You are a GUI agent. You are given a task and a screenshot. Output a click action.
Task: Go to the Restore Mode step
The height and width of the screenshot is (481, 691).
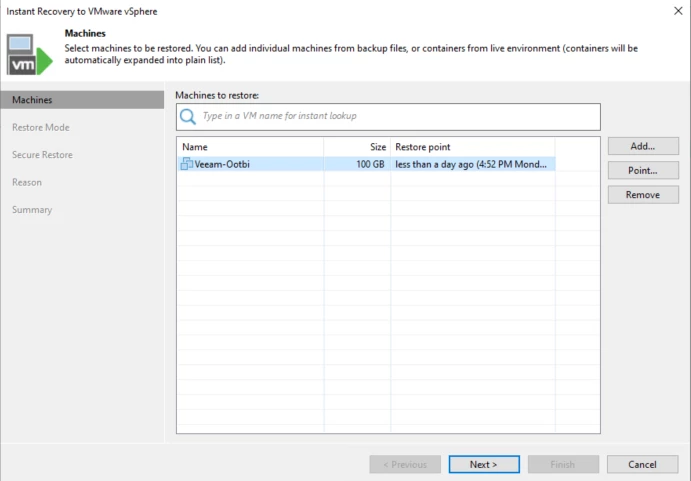point(41,127)
